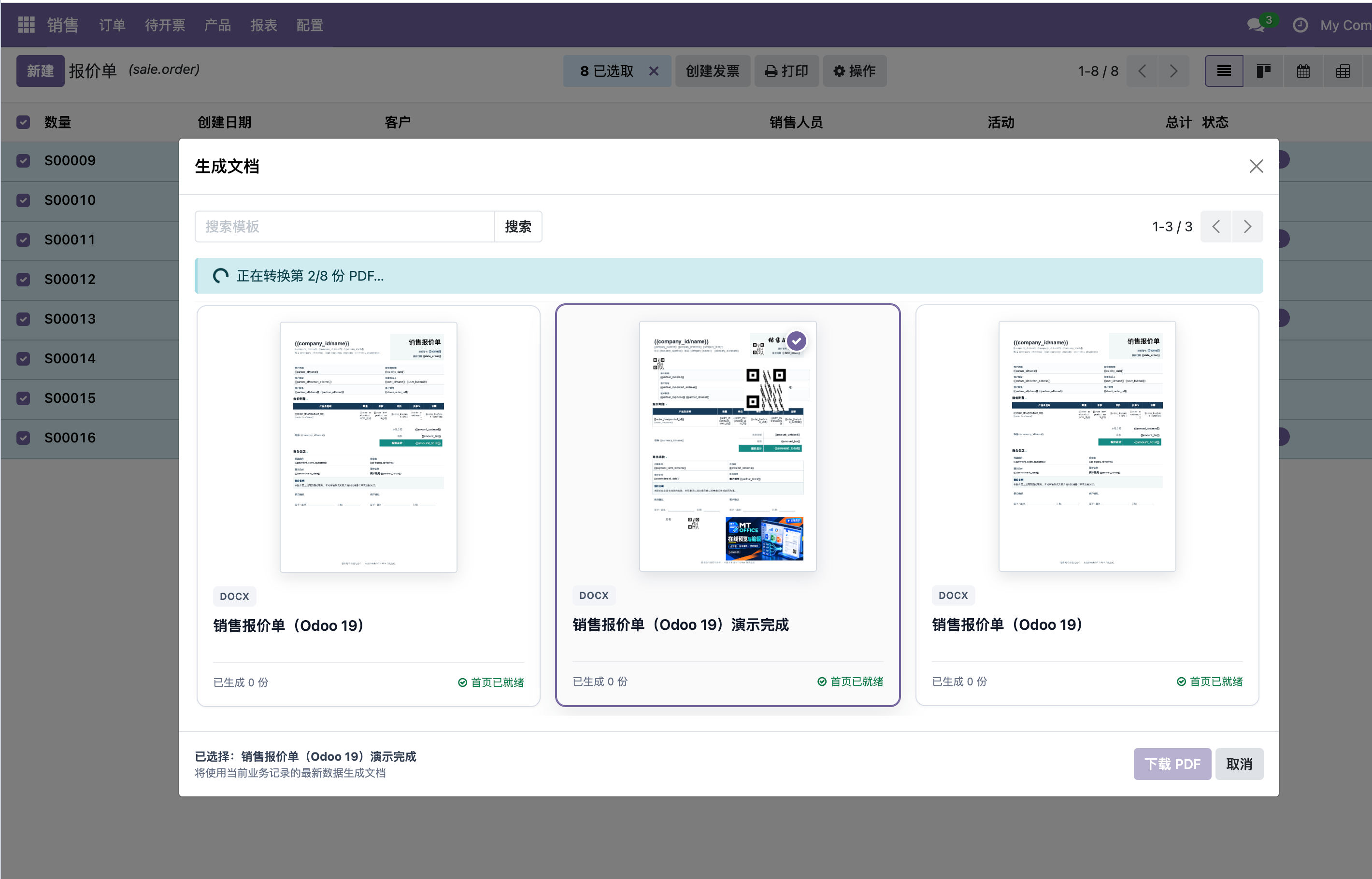
Task: Click order number S00015
Action: pos(70,398)
